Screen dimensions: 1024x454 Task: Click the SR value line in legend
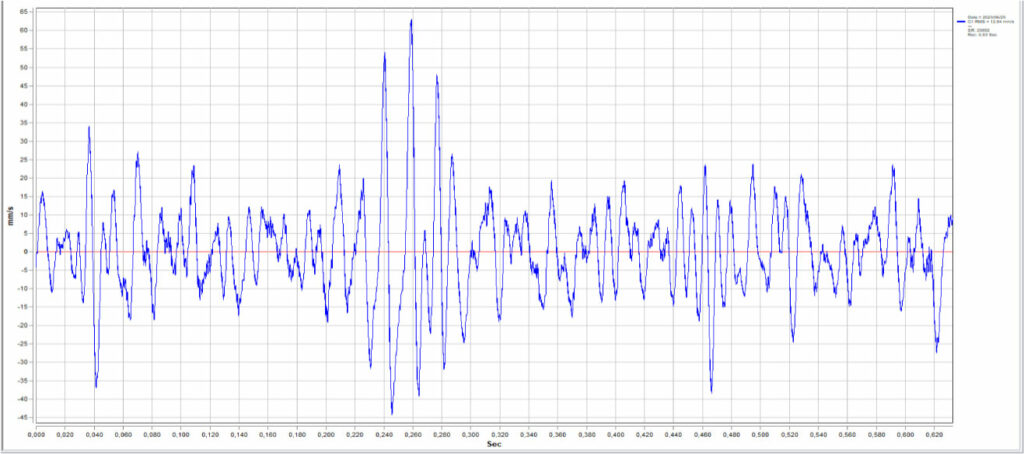(978, 30)
